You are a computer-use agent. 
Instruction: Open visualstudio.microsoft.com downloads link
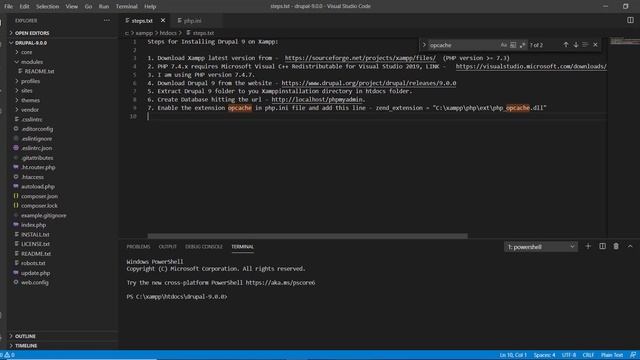pyautogui.click(x=531, y=66)
